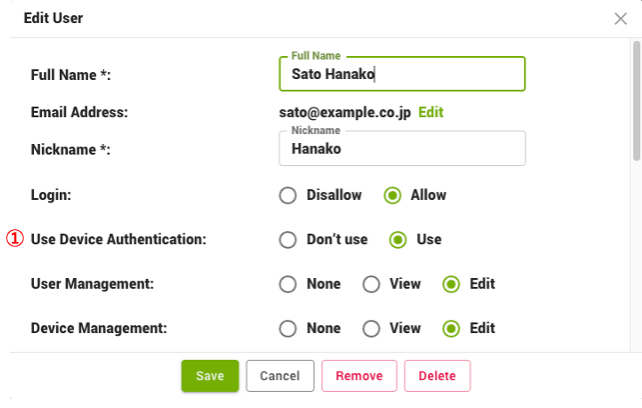Viewport: 642px width, 408px height.
Task: Choose Use for Device Authentication
Action: (398, 240)
